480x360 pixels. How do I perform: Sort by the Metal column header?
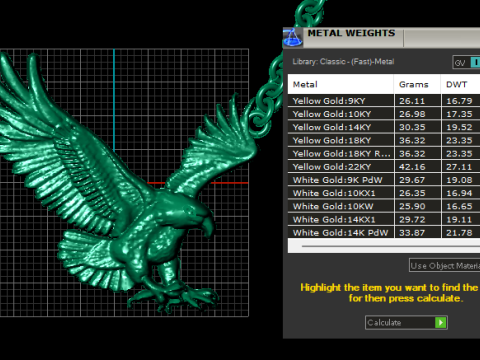click(341, 84)
